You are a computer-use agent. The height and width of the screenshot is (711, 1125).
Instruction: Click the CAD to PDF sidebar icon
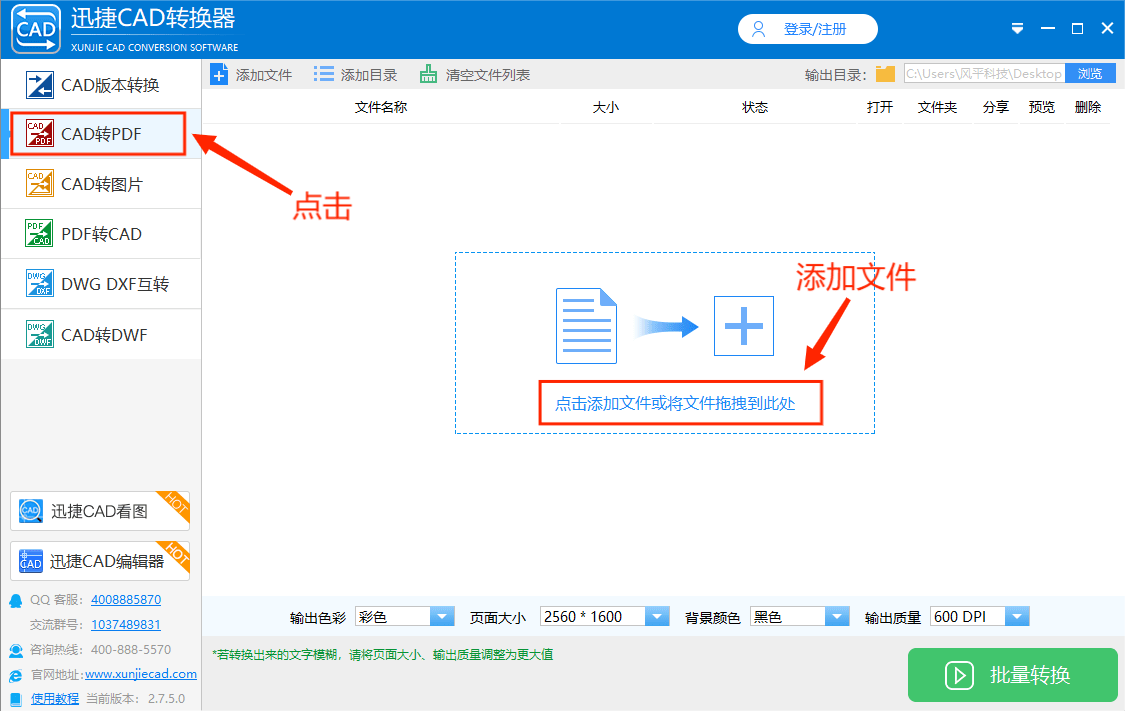(39, 133)
